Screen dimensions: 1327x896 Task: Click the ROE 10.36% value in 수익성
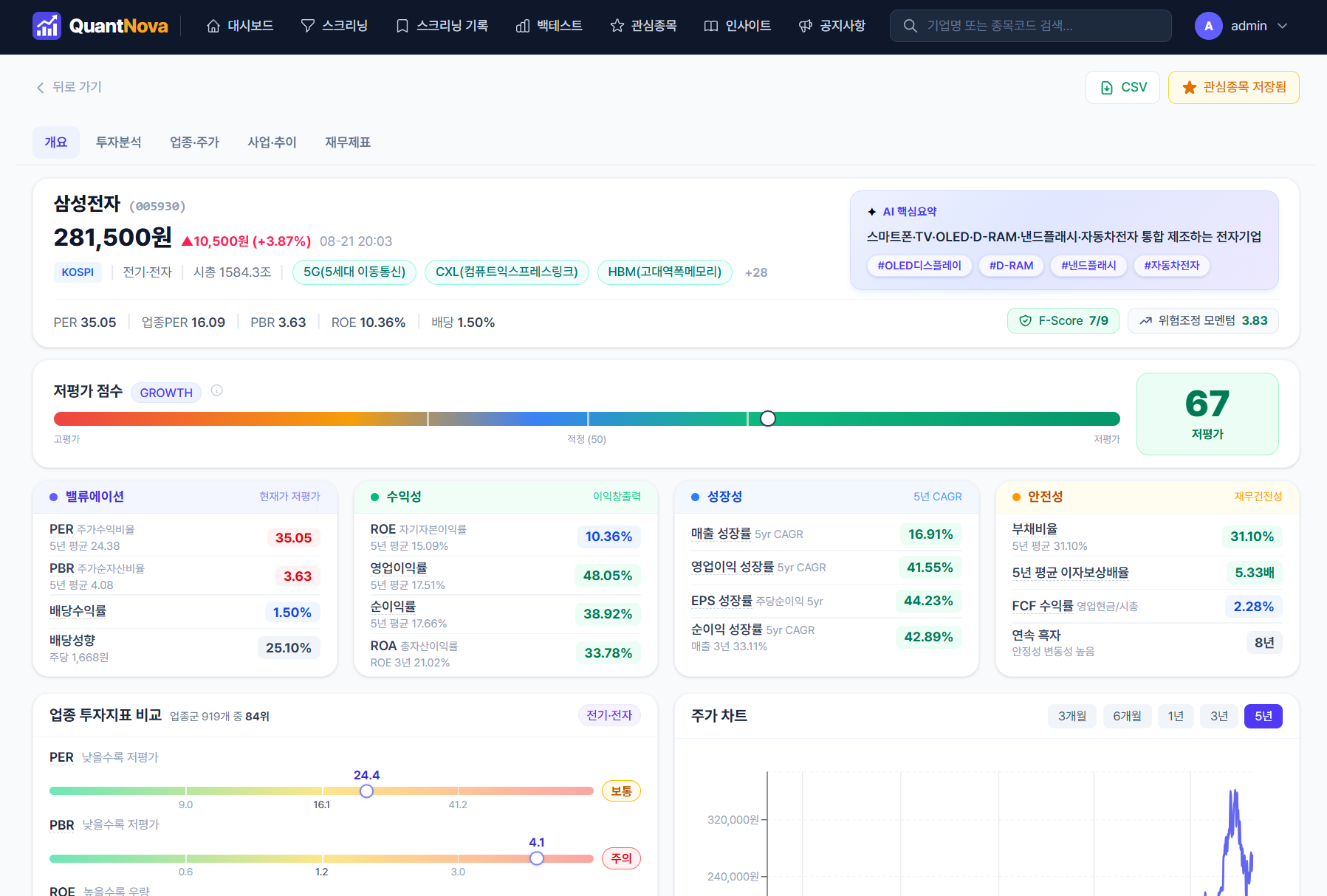point(608,537)
